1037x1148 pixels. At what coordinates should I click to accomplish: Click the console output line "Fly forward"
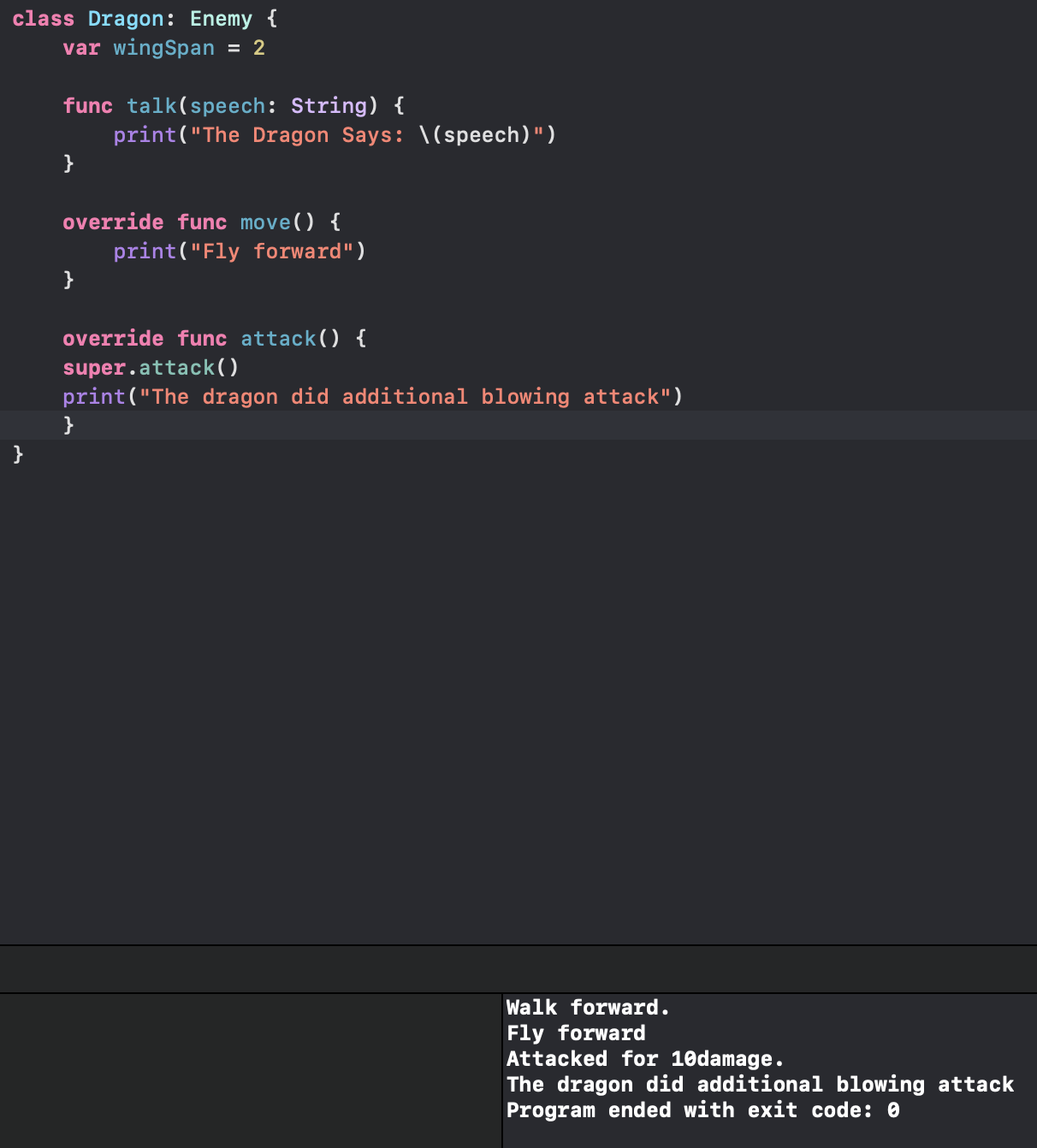[576, 1033]
